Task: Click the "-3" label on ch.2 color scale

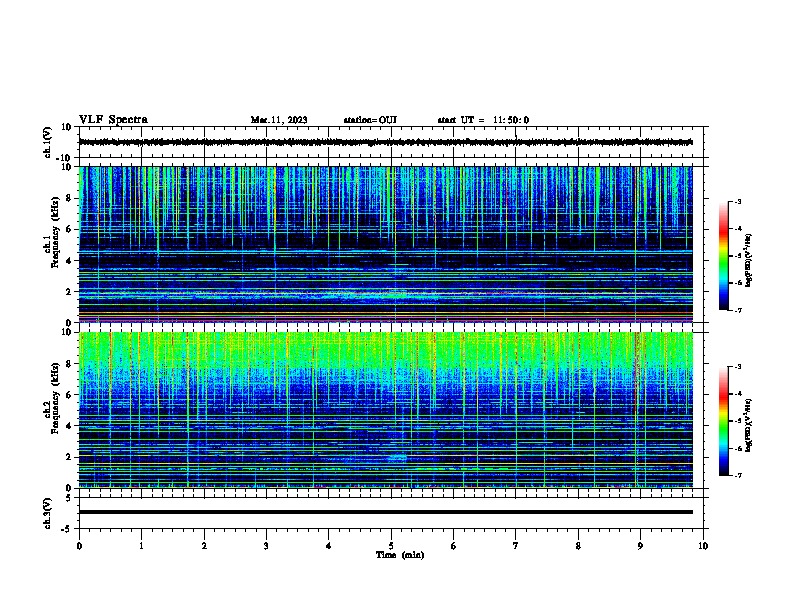Action: pos(738,367)
